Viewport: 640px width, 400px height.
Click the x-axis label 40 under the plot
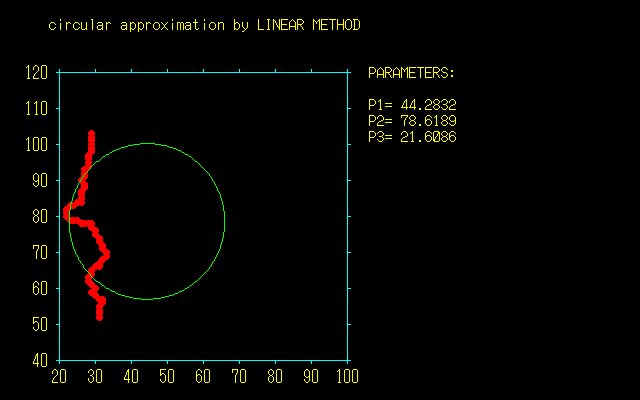tap(131, 376)
